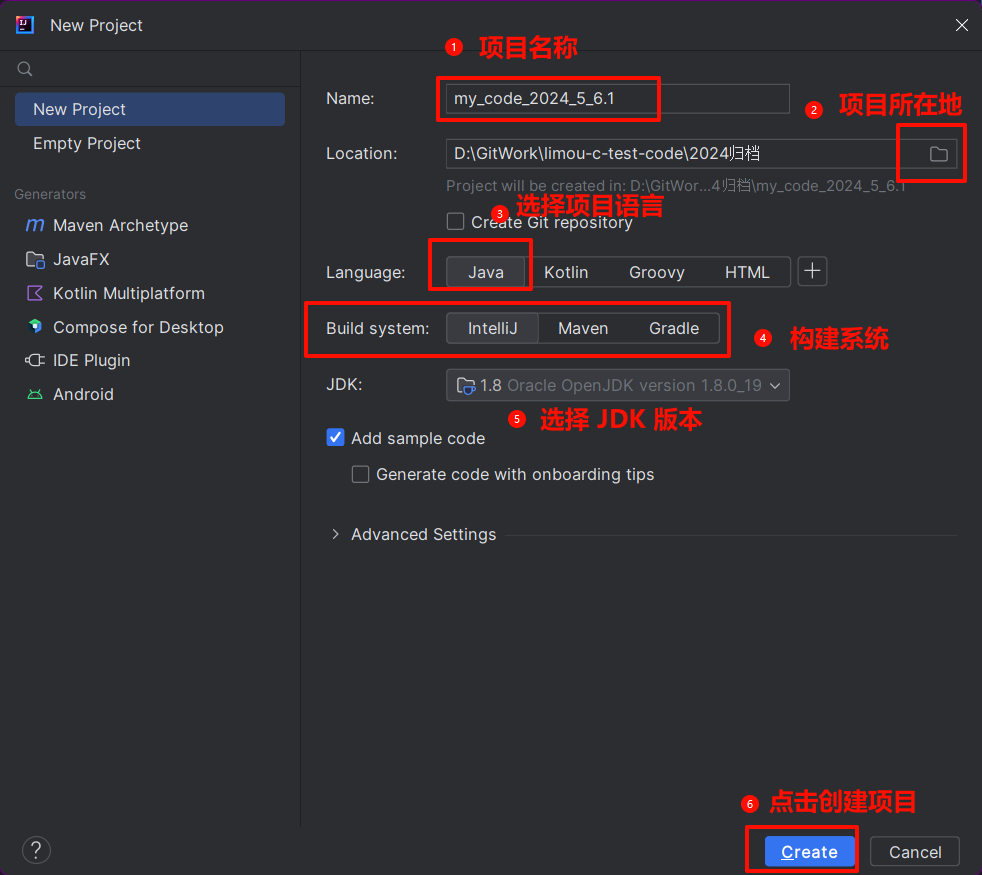Choose Maven build system
982x875 pixels.
pyautogui.click(x=583, y=328)
